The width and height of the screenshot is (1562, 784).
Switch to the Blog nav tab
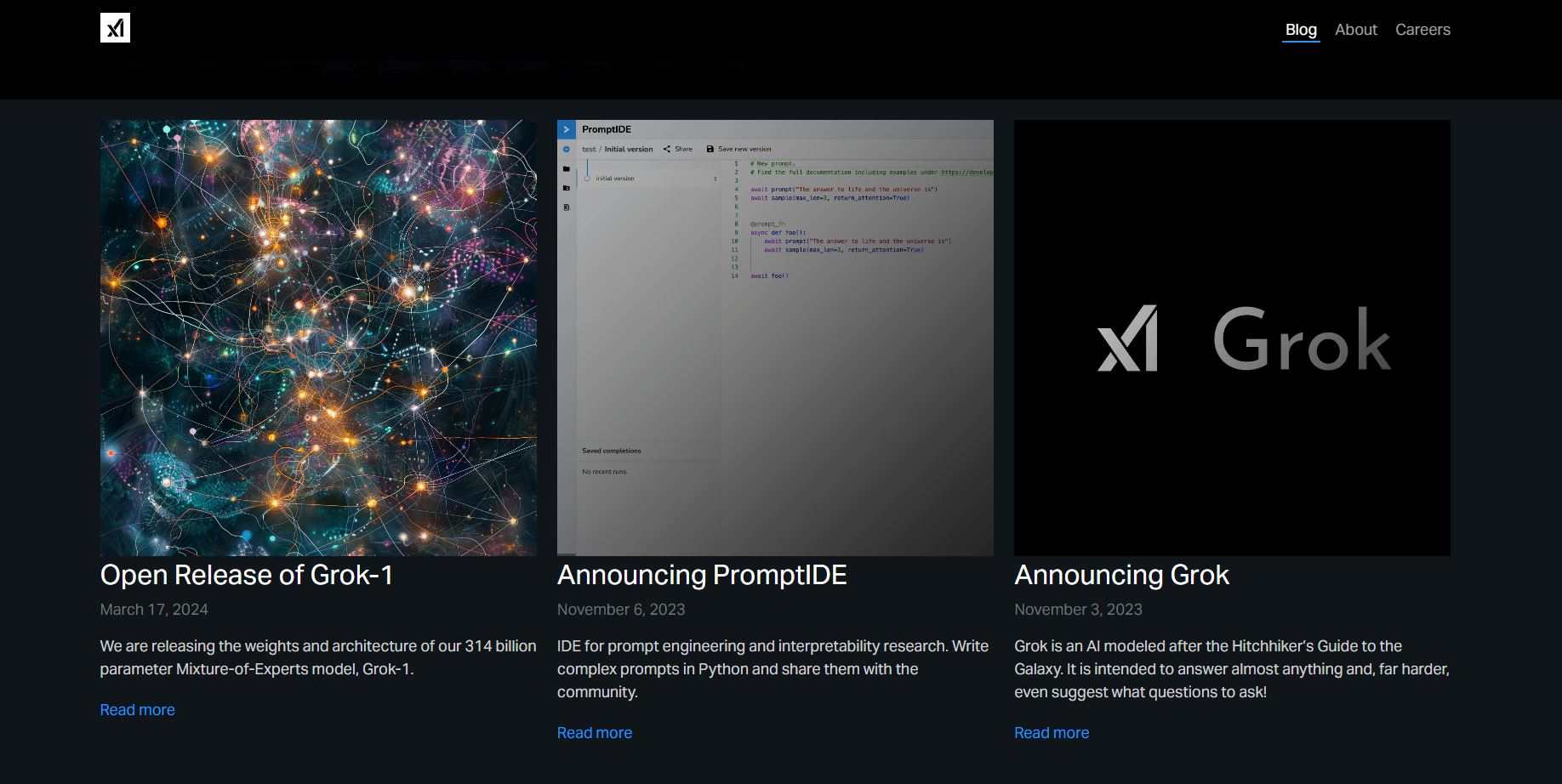1300,30
